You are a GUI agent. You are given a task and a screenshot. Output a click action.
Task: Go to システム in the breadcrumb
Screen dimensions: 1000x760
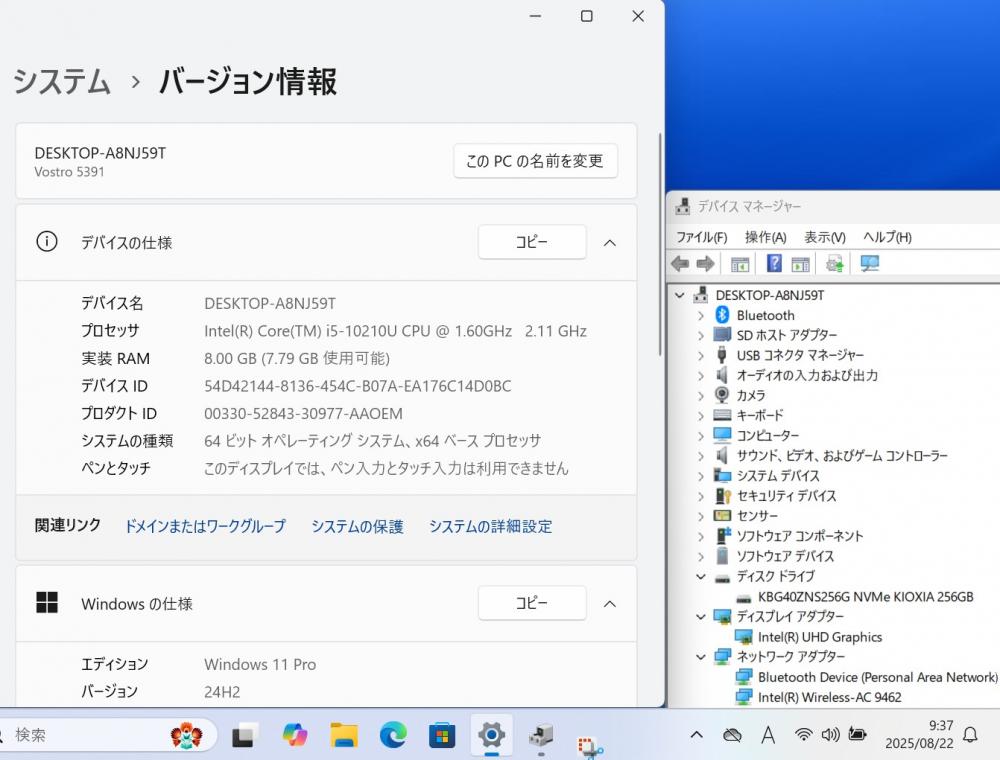click(62, 82)
